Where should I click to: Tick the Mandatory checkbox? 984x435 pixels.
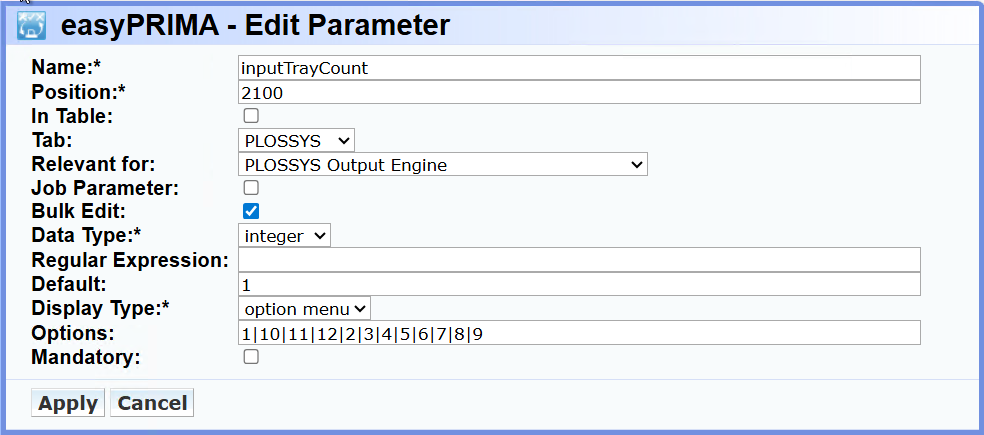tap(251, 357)
